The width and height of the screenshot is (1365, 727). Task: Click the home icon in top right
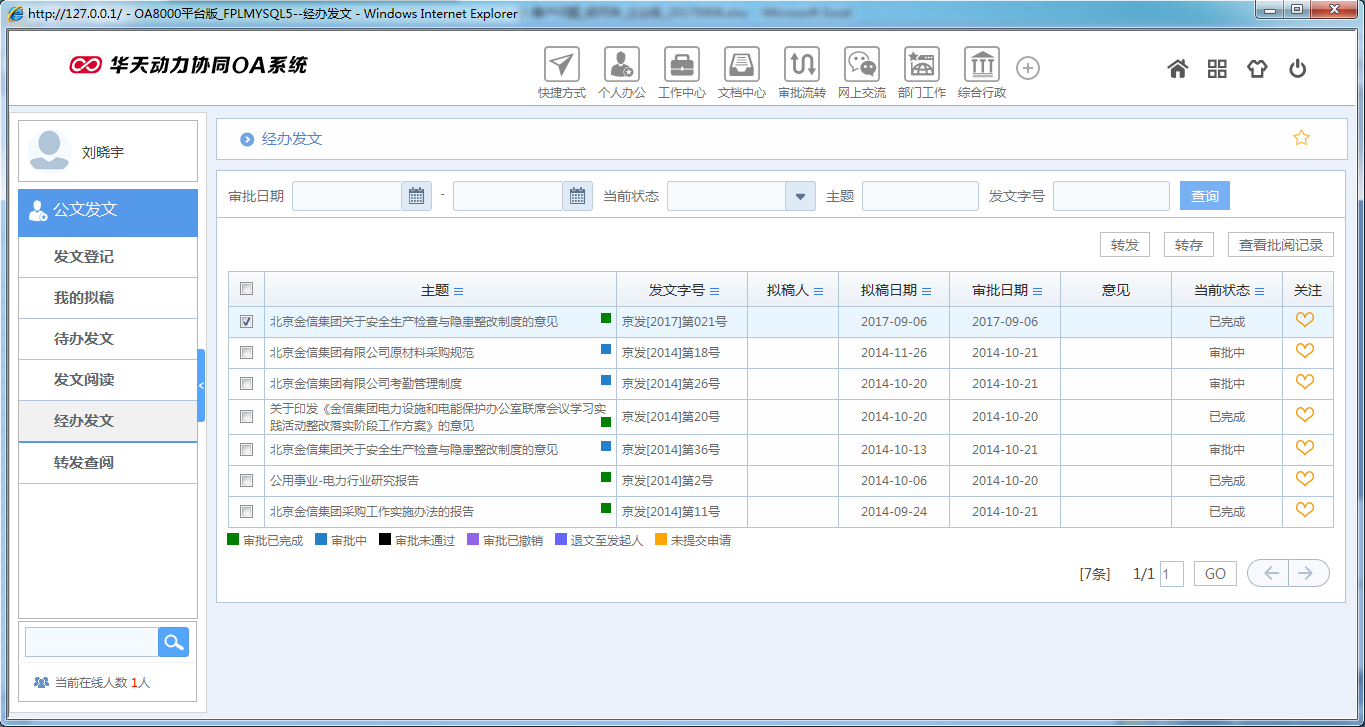point(1177,68)
